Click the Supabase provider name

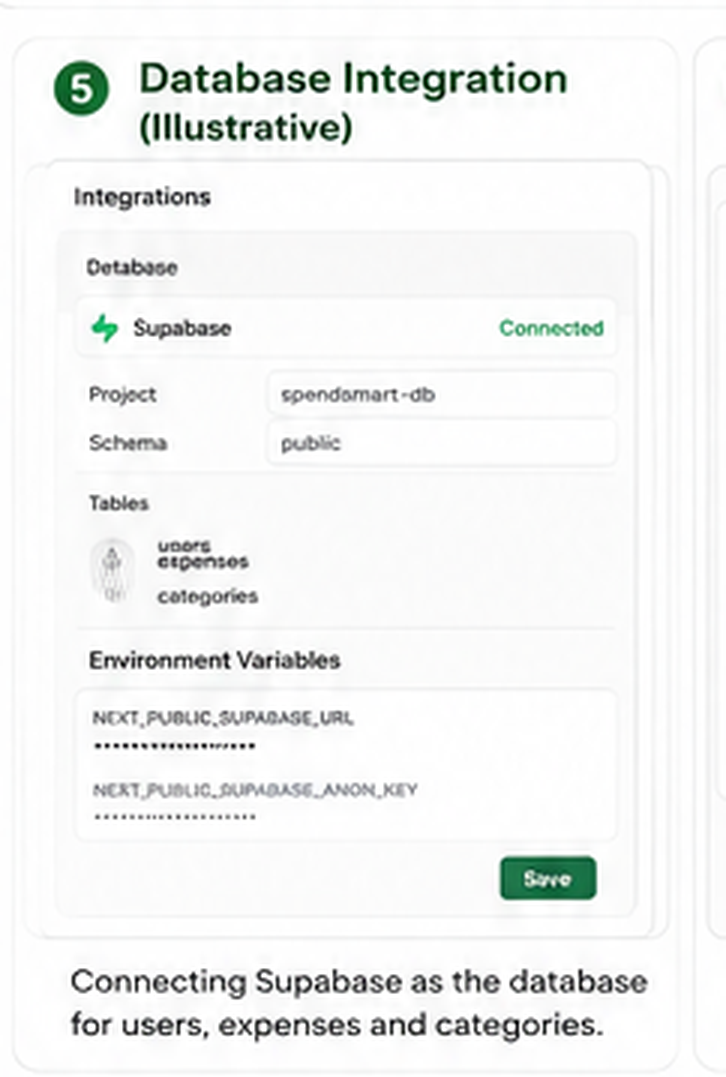[x=182, y=328]
